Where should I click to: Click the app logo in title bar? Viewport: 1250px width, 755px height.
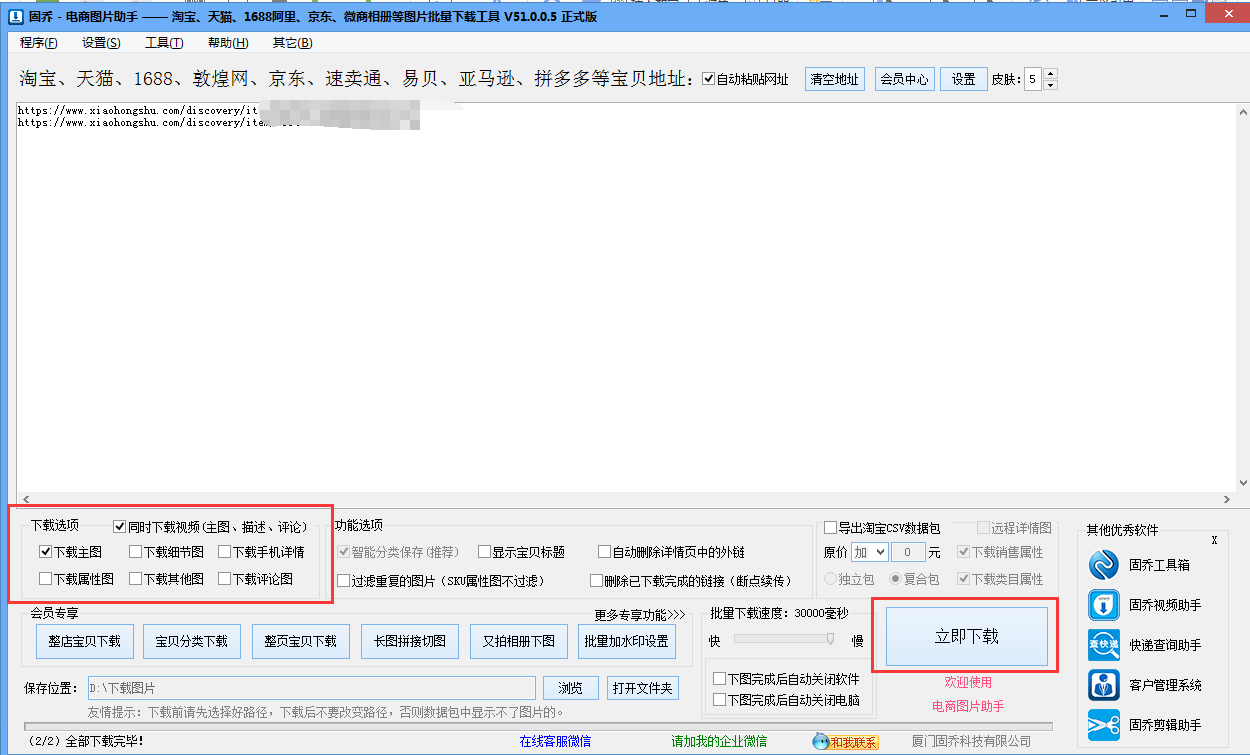[x=15, y=17]
